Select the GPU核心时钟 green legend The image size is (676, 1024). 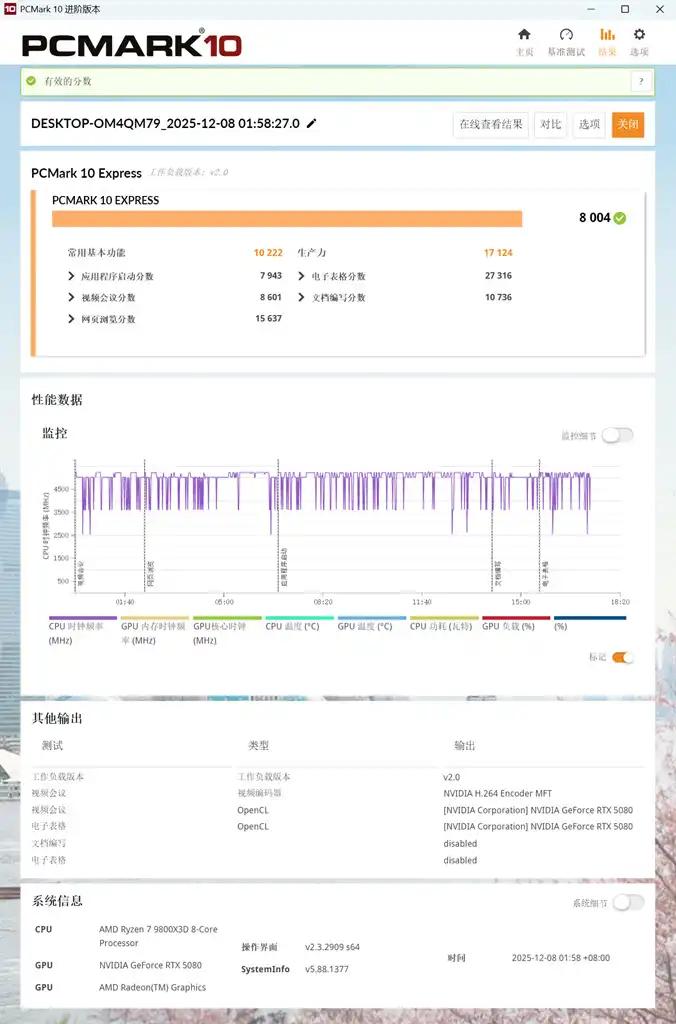tap(227, 629)
